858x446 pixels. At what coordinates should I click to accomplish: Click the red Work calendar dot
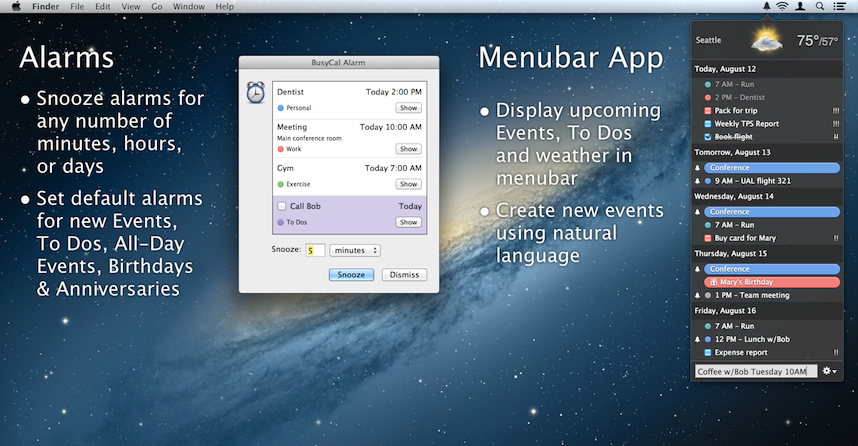pyautogui.click(x=281, y=149)
